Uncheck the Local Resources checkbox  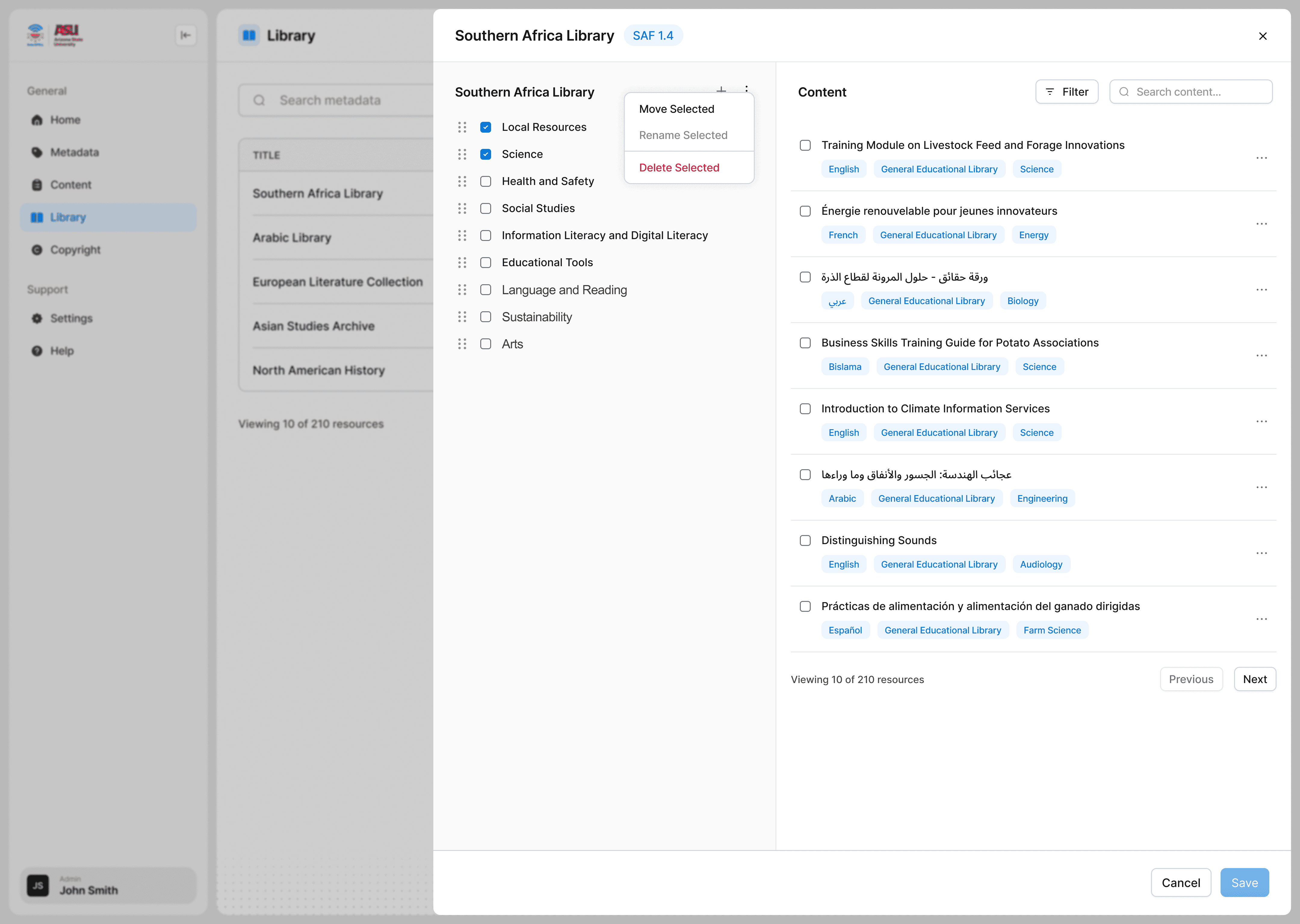[485, 127]
